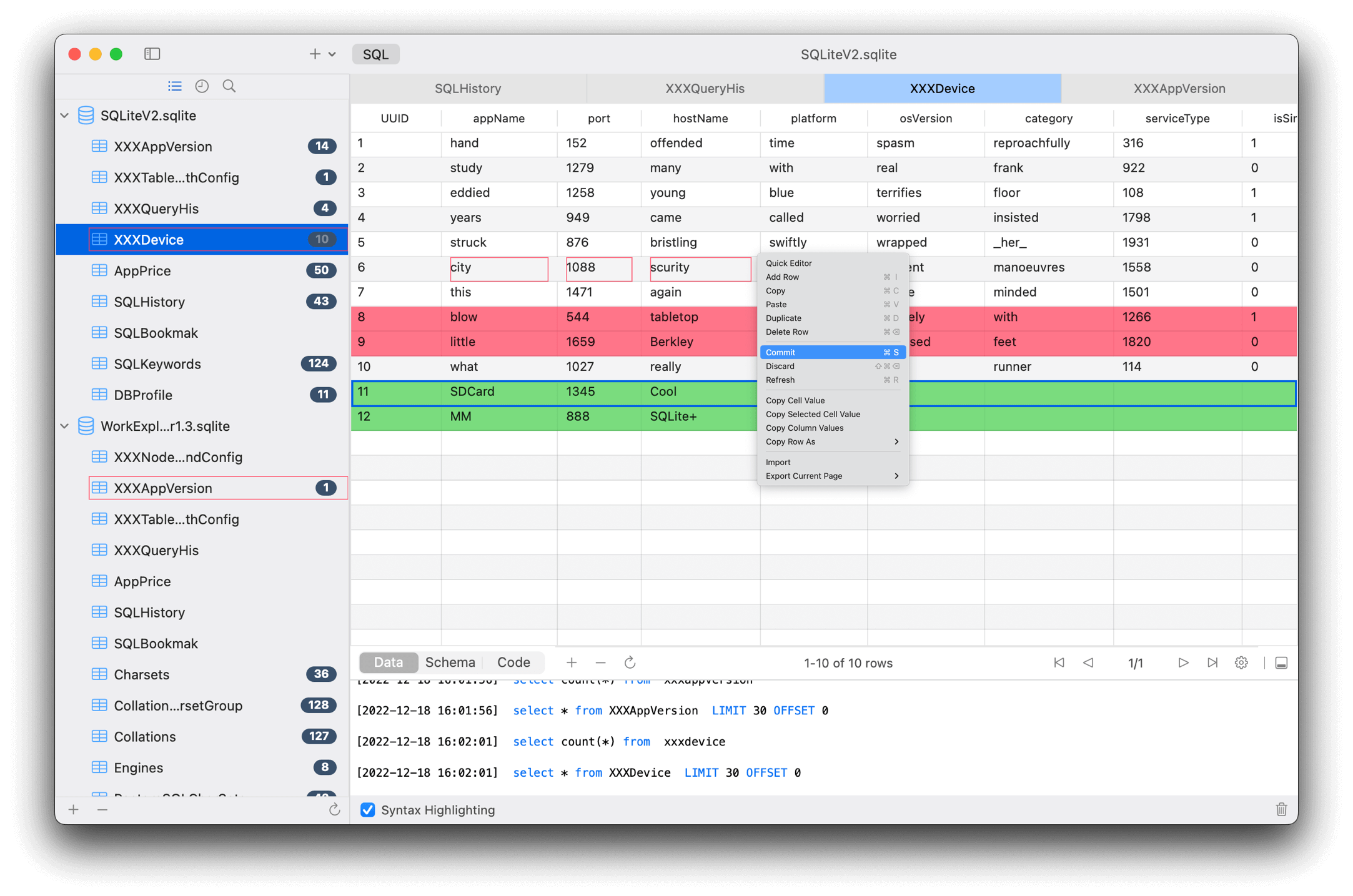Choose Import in the context menu

(x=833, y=462)
